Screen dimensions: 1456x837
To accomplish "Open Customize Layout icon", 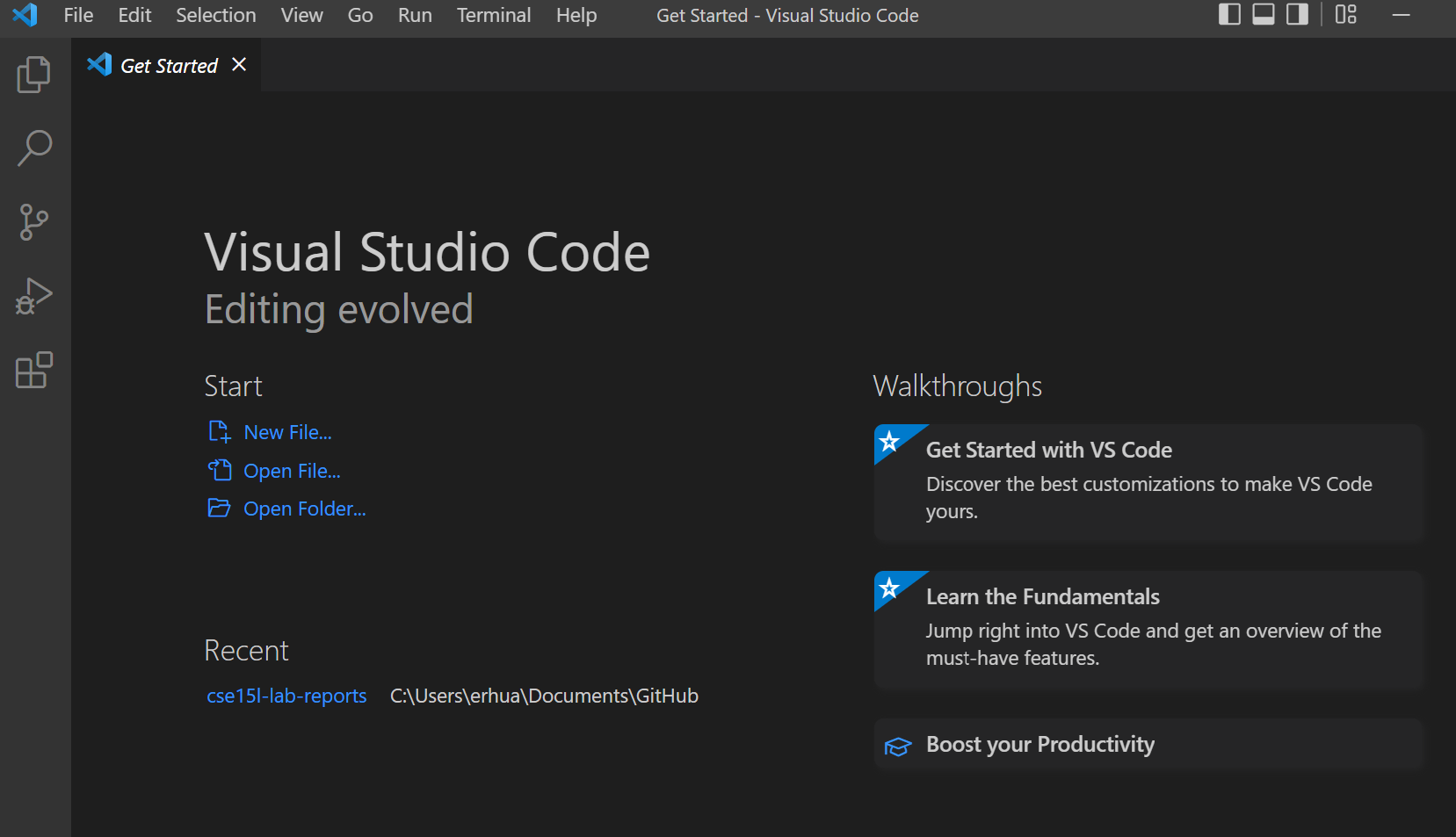I will (1346, 15).
